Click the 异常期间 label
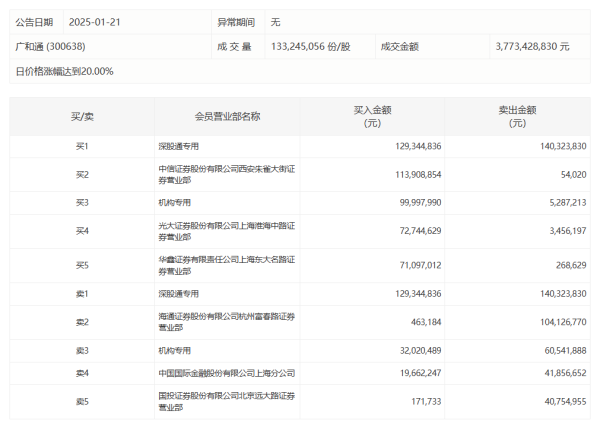 [x=236, y=22]
